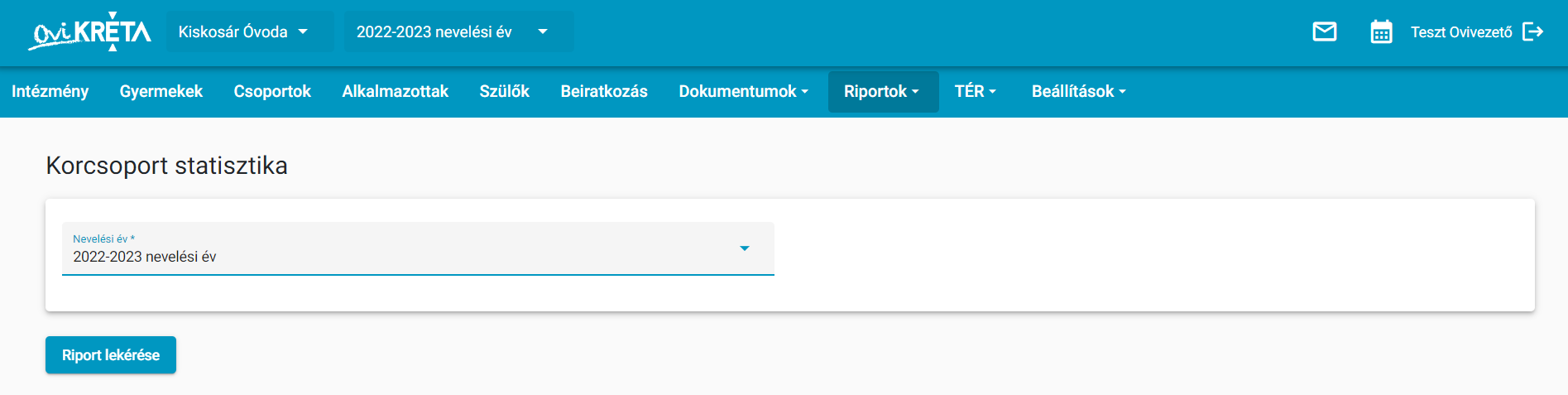1568x395 pixels.
Task: Open the TÉR dropdown menu
Action: click(976, 91)
